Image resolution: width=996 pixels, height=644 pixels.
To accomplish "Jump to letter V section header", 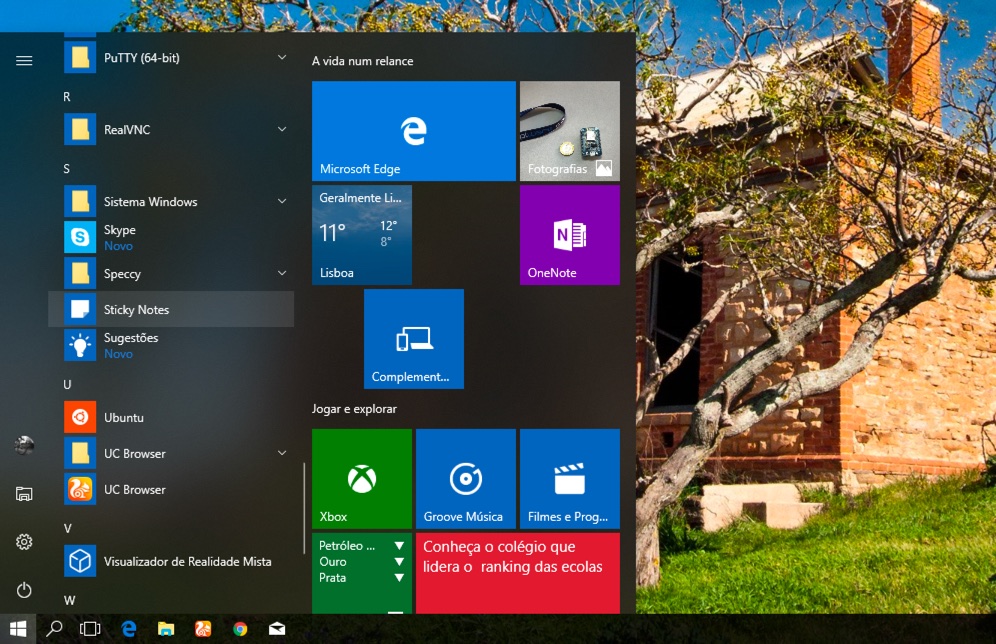I will click(67, 528).
